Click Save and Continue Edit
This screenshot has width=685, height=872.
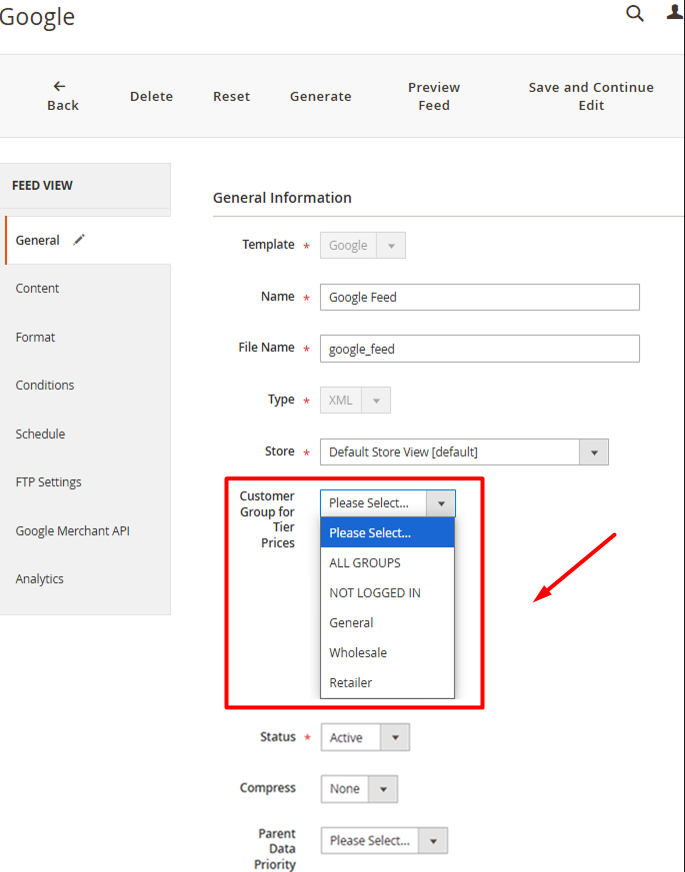(x=590, y=96)
